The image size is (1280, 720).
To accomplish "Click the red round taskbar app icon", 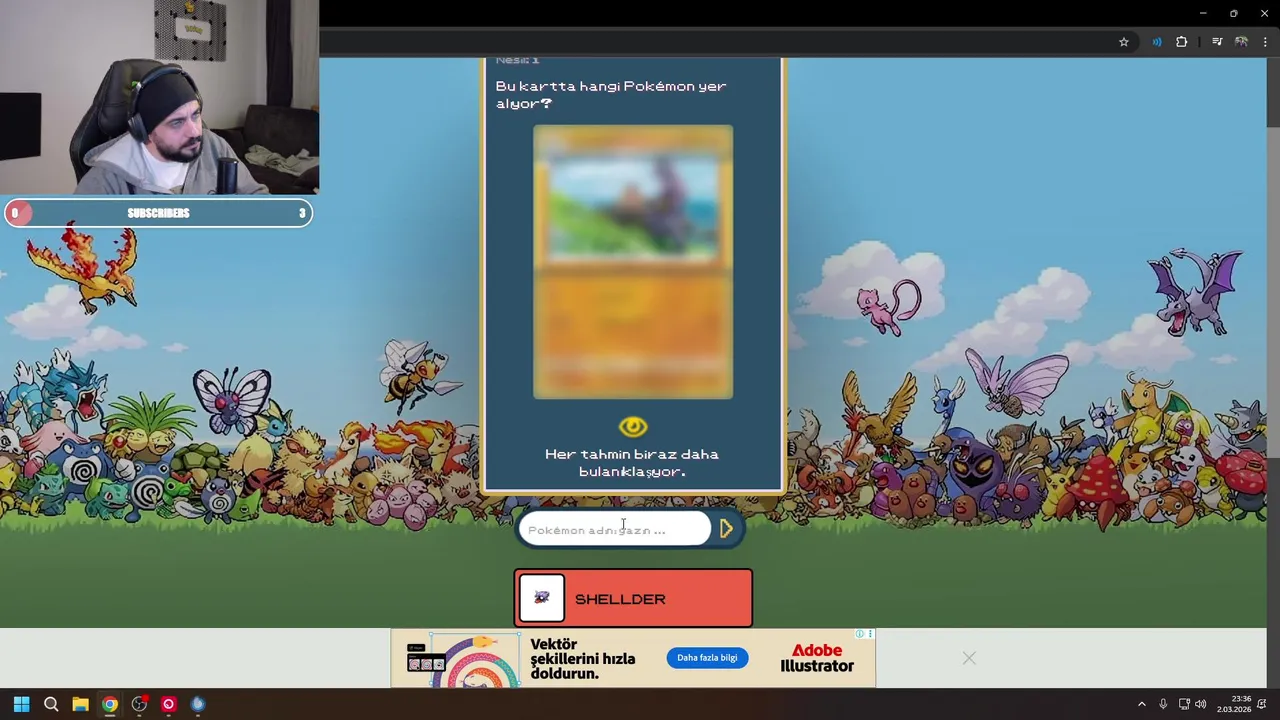I will coord(168,704).
